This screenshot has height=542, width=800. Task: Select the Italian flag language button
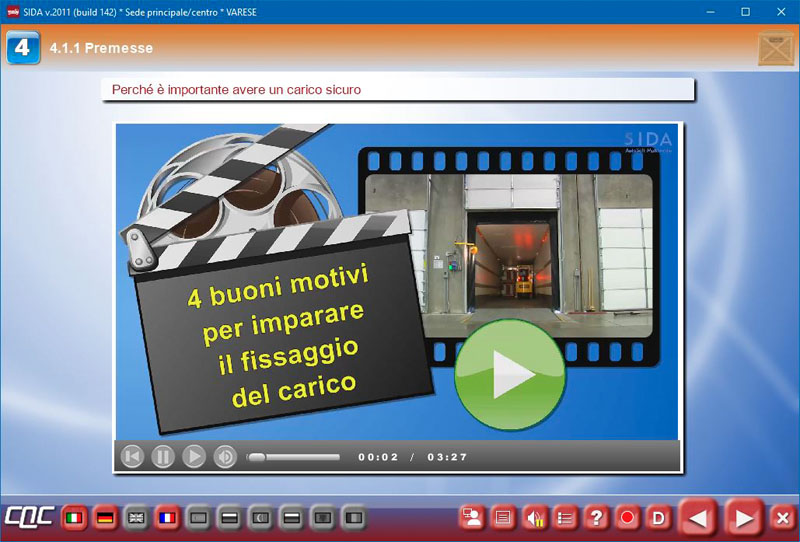click(x=73, y=518)
